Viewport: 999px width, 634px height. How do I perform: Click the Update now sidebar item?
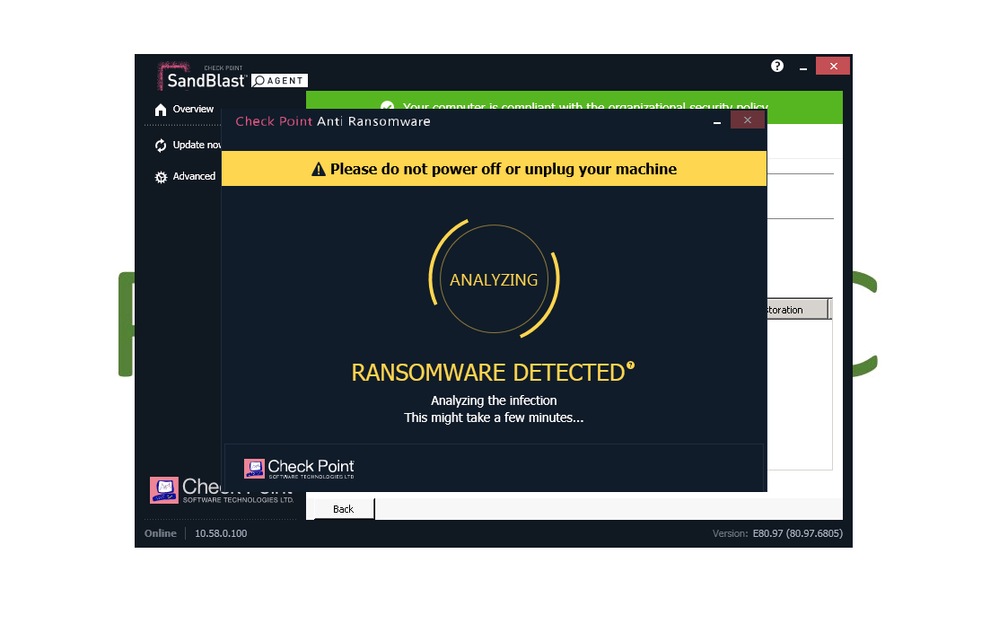pos(187,145)
